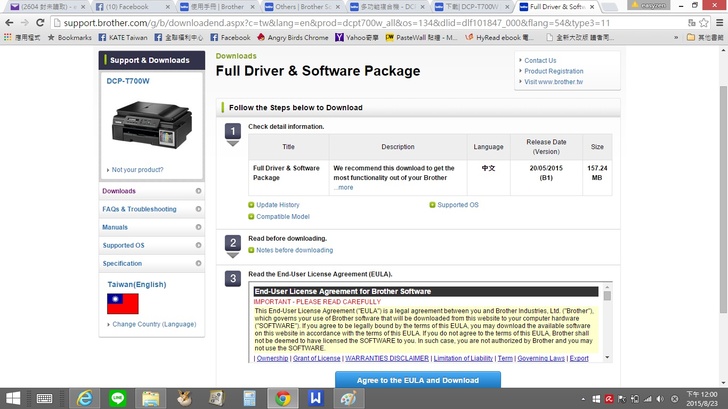The image size is (728, 409).
Task: Click the ...more description link
Action: click(343, 187)
